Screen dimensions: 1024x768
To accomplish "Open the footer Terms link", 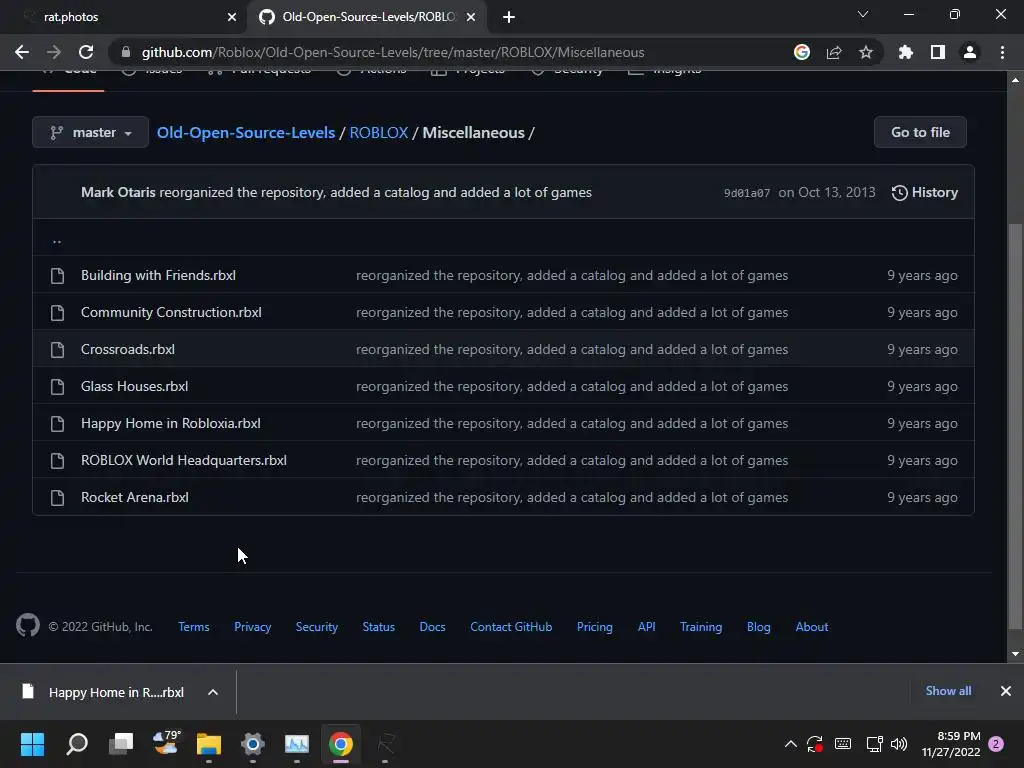I will tap(193, 627).
